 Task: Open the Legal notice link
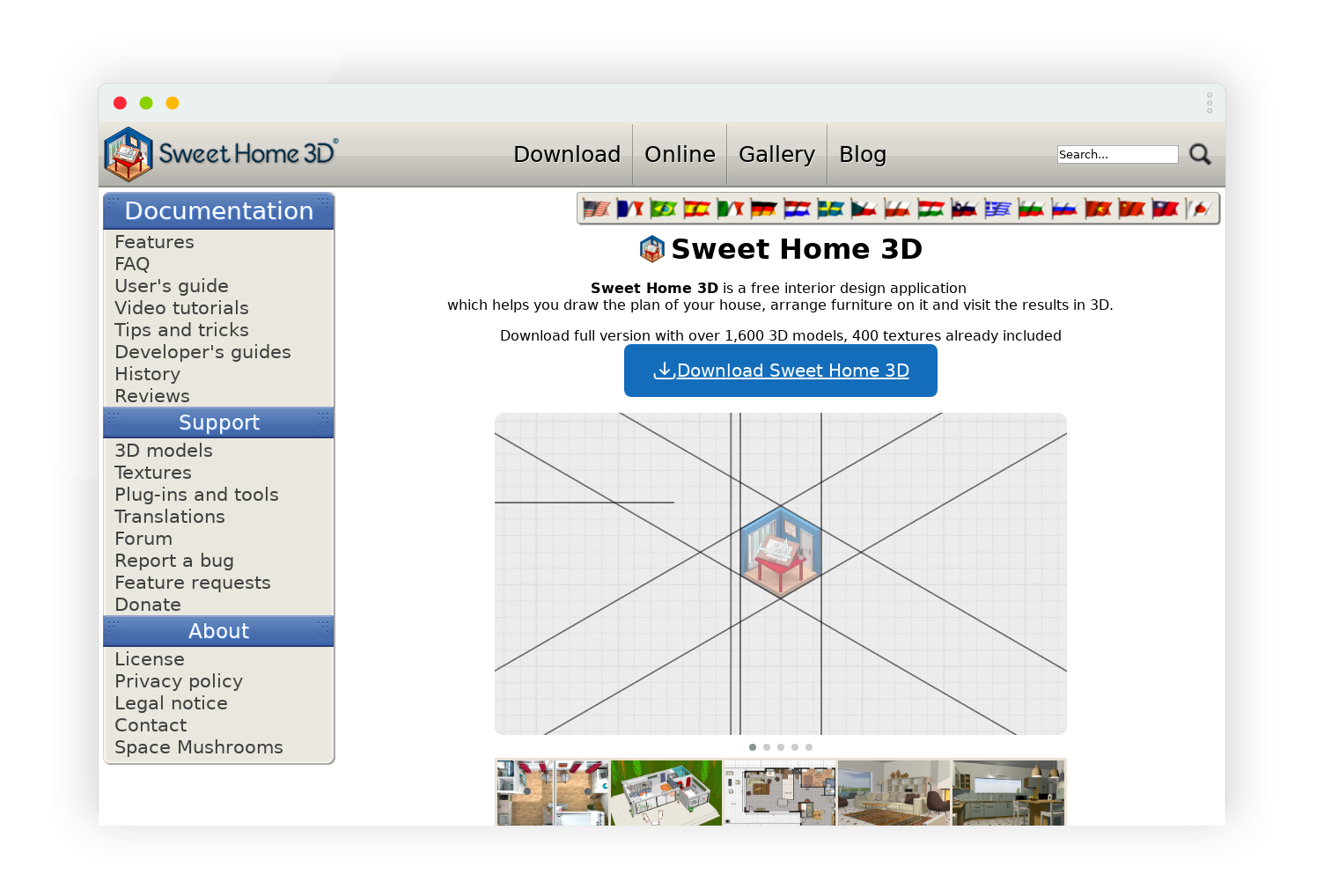click(171, 703)
